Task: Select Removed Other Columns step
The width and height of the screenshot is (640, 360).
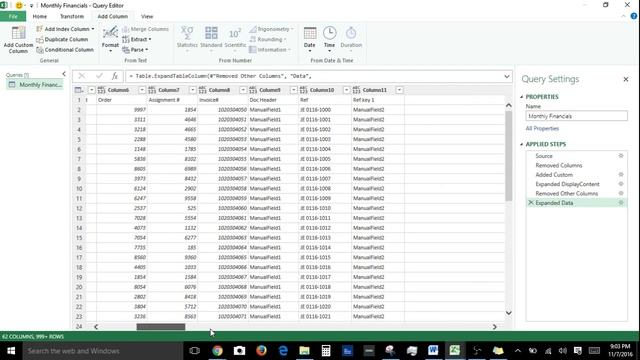Action: point(567,193)
